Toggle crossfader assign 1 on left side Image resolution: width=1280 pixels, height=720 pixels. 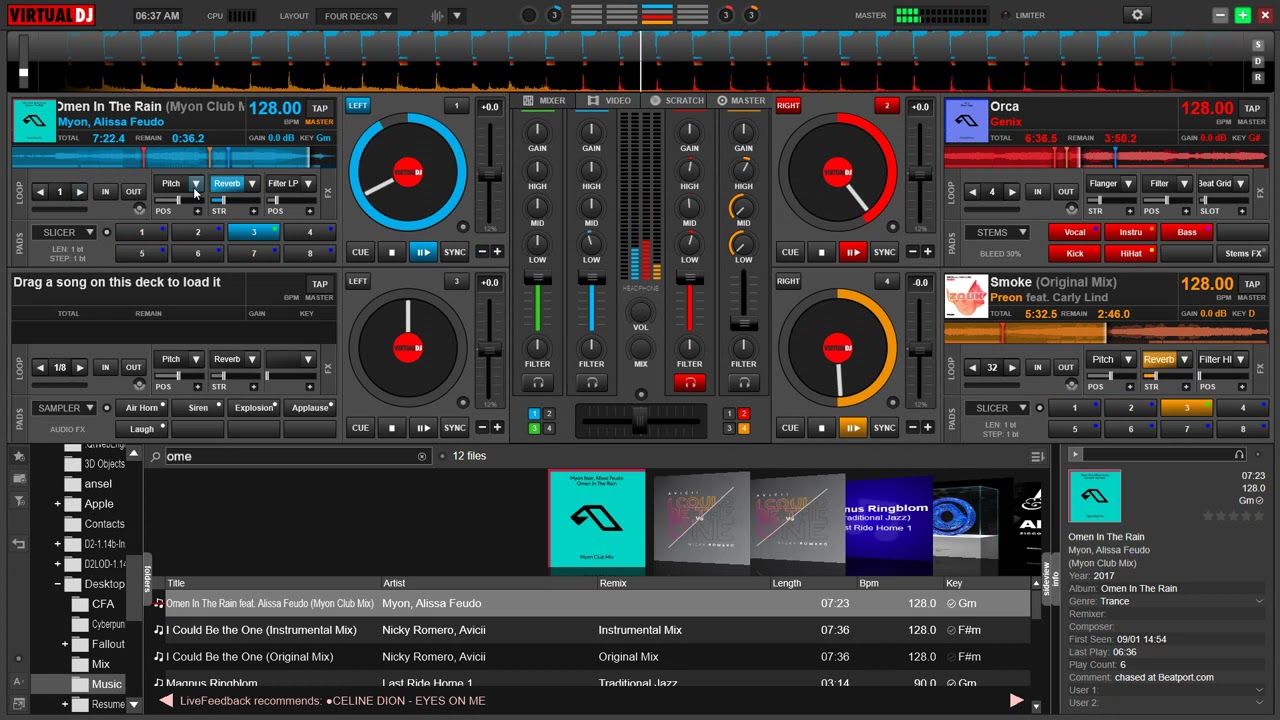[534, 414]
